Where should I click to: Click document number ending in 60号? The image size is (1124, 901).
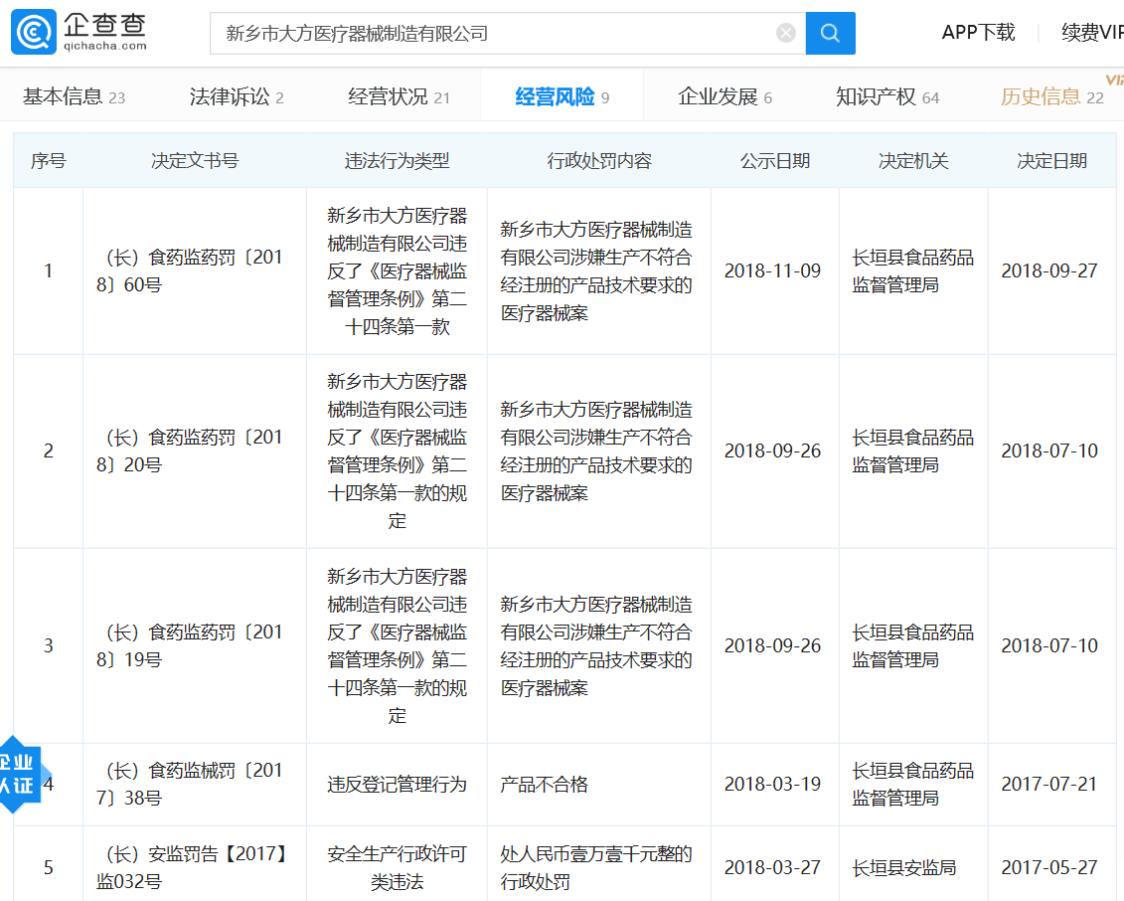pos(194,271)
